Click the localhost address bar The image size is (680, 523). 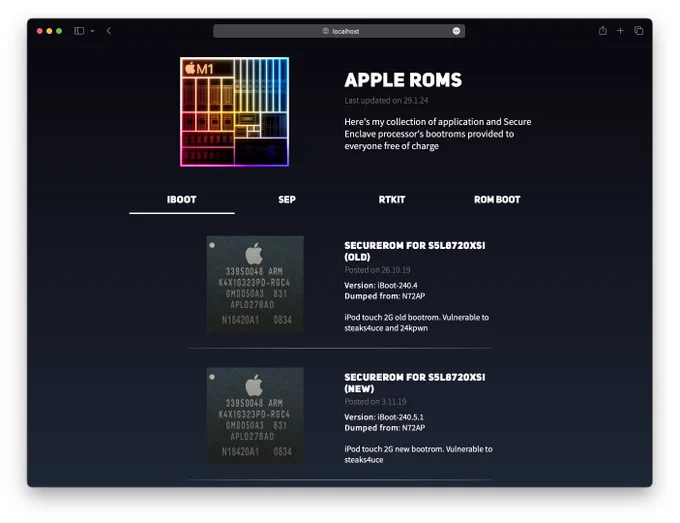339,31
